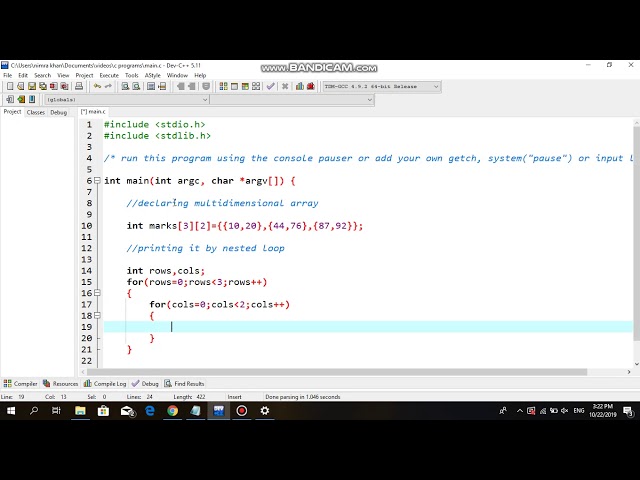Screen dimensions: 640x480
Task: Open the Compile Log bottom tab
Action: 105,384
